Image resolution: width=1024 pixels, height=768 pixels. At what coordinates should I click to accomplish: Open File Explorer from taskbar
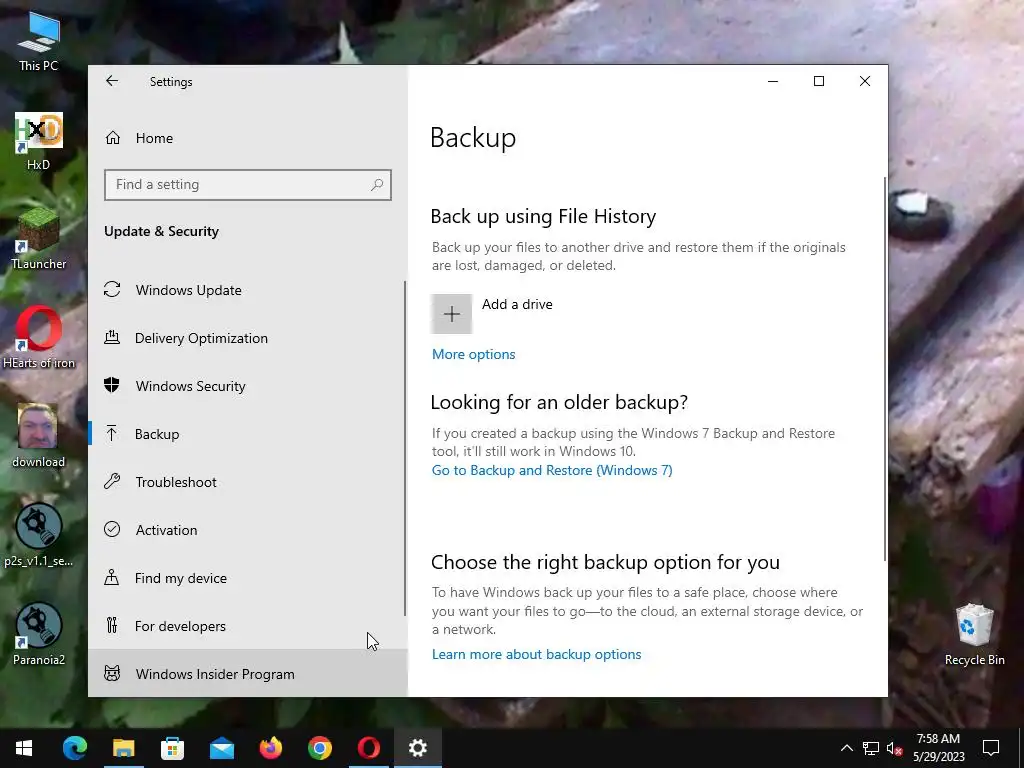[x=123, y=748]
